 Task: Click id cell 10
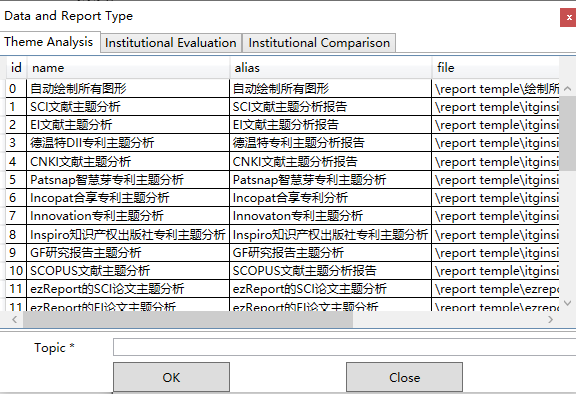click(16, 271)
